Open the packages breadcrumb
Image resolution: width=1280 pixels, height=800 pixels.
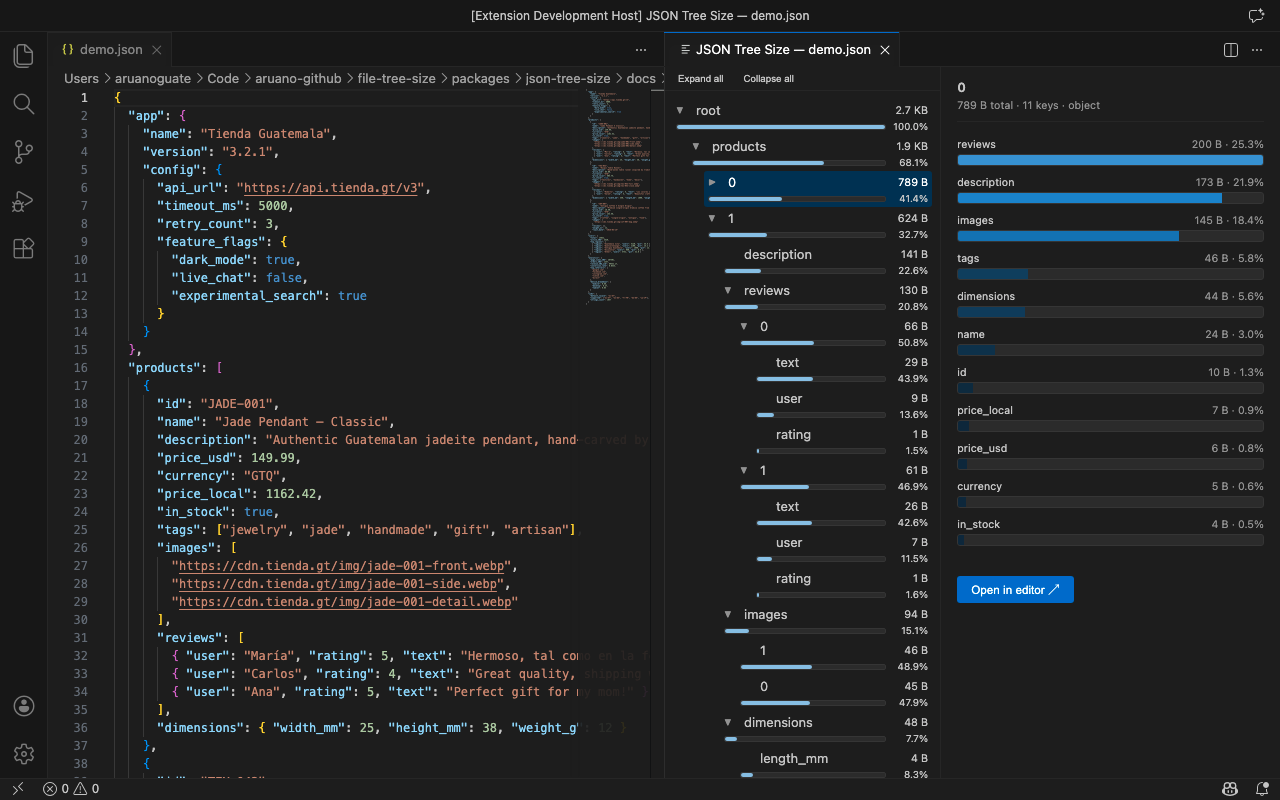click(x=481, y=78)
